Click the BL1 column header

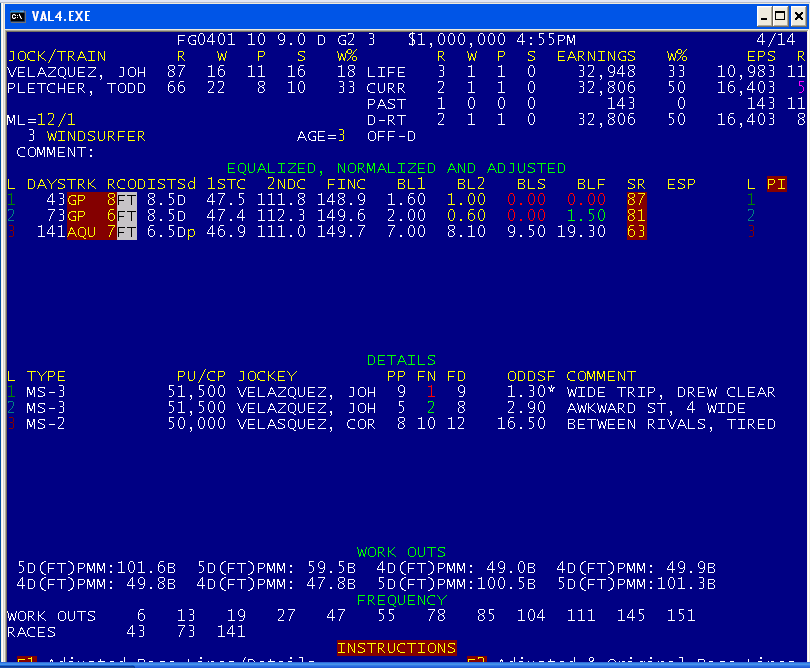click(411, 184)
